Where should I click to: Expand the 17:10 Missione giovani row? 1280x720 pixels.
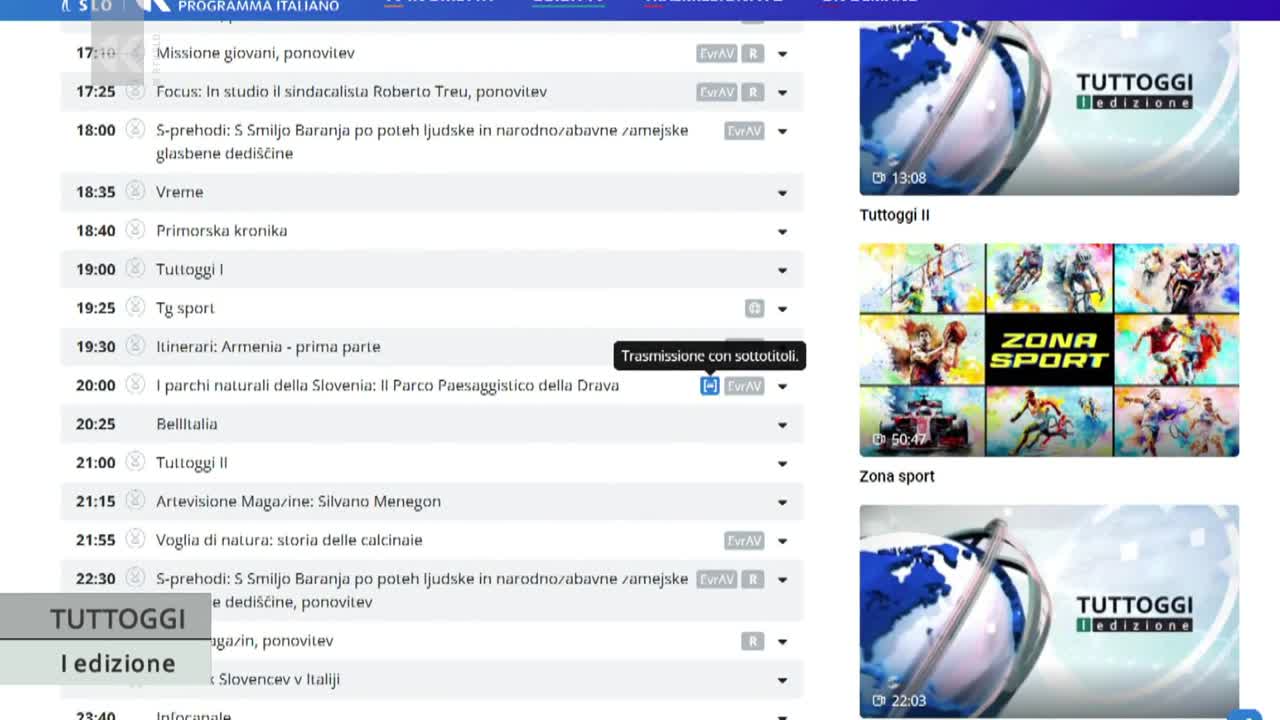point(782,54)
